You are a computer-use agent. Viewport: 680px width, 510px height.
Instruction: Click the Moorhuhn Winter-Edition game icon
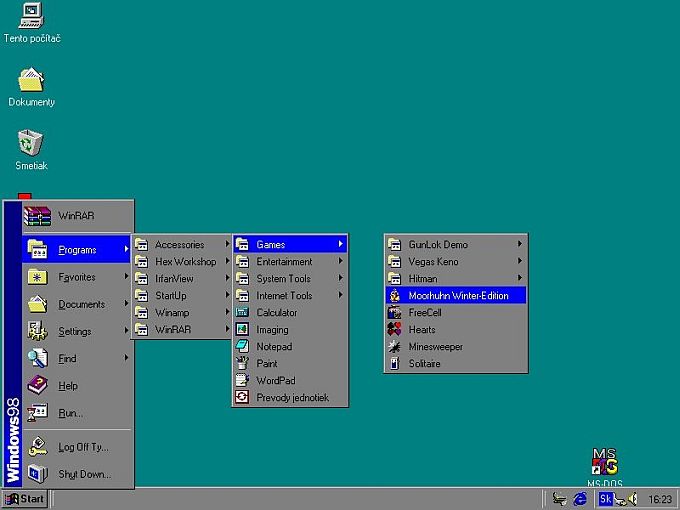[395, 296]
